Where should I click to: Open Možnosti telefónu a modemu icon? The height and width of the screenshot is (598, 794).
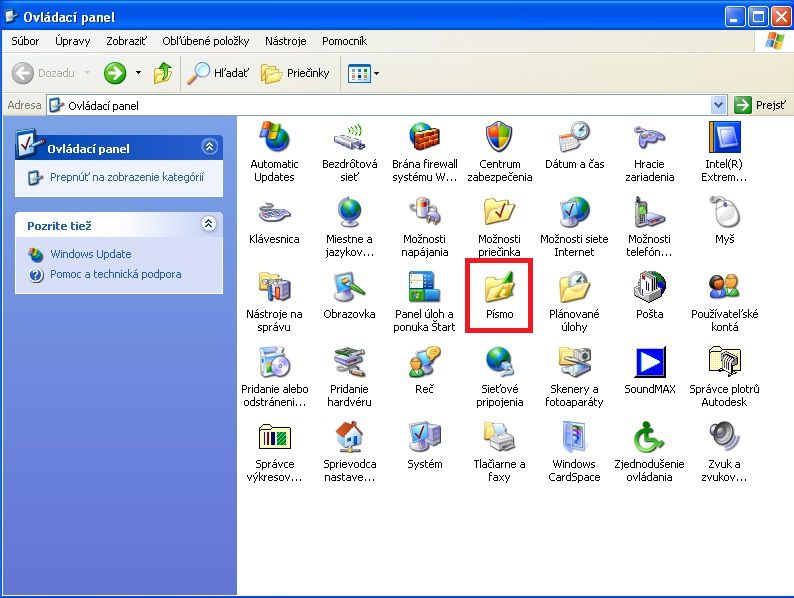tap(649, 227)
